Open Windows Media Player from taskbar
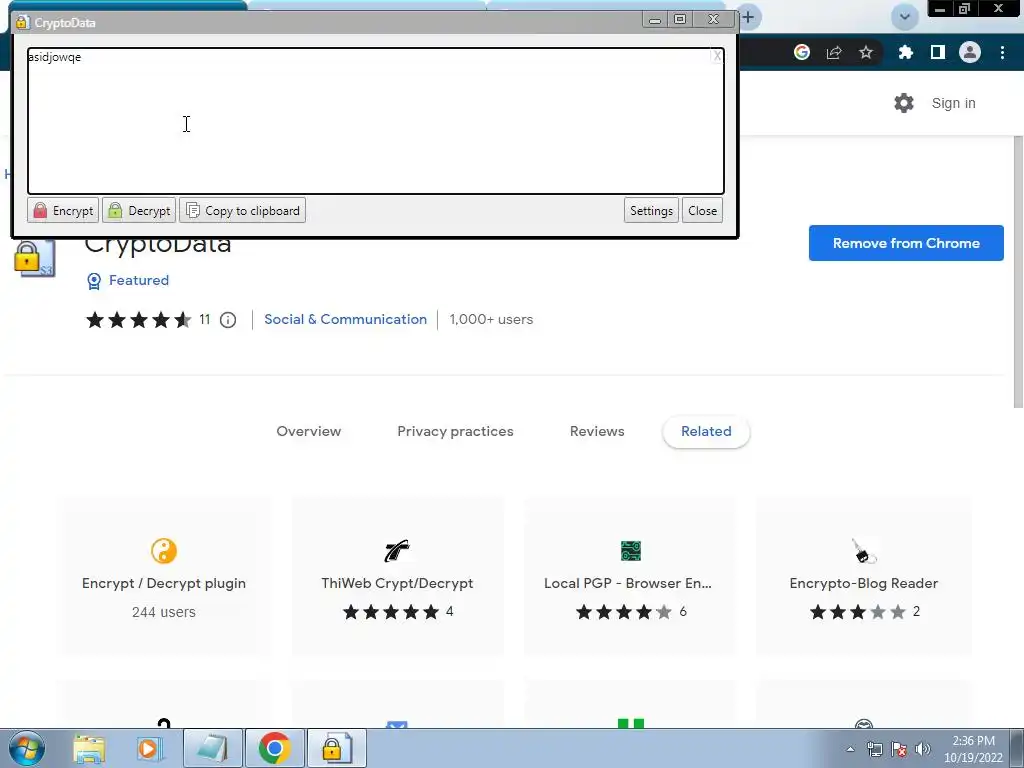1024x768 pixels. click(x=150, y=748)
